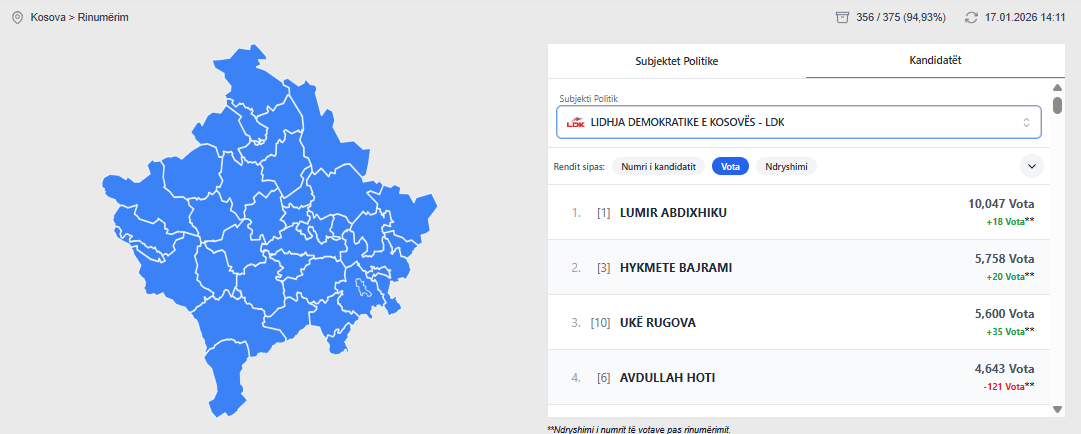Image resolution: width=1081 pixels, height=434 pixels.
Task: Click the location pin icon beside Kosova
Action: coord(17,17)
